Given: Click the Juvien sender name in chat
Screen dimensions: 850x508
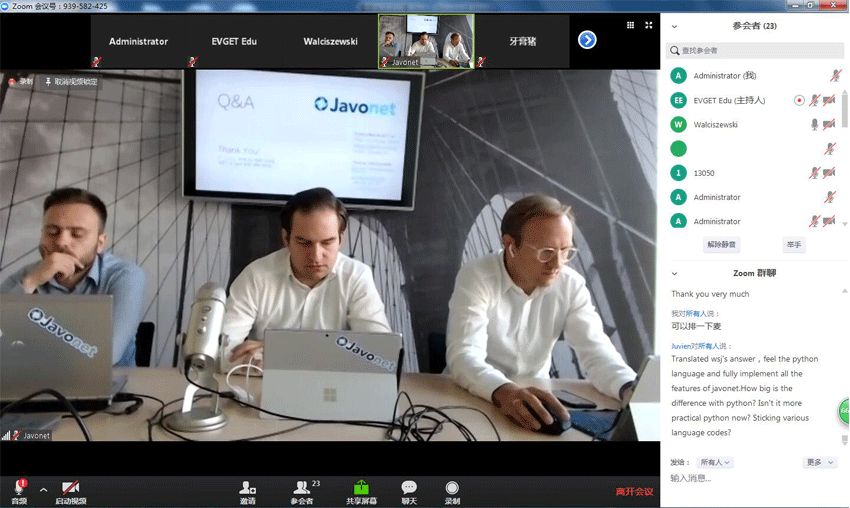Looking at the screenshot, I should (x=681, y=346).
